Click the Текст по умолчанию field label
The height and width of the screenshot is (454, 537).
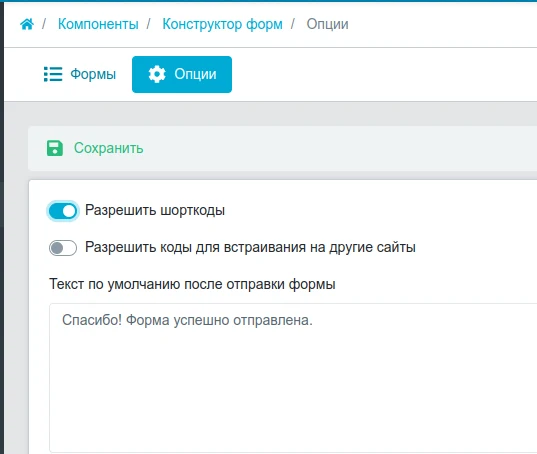(192, 284)
